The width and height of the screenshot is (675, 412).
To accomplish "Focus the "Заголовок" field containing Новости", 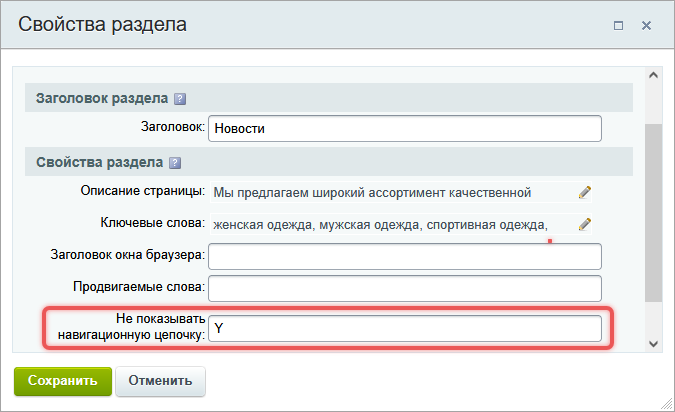I will click(x=405, y=129).
